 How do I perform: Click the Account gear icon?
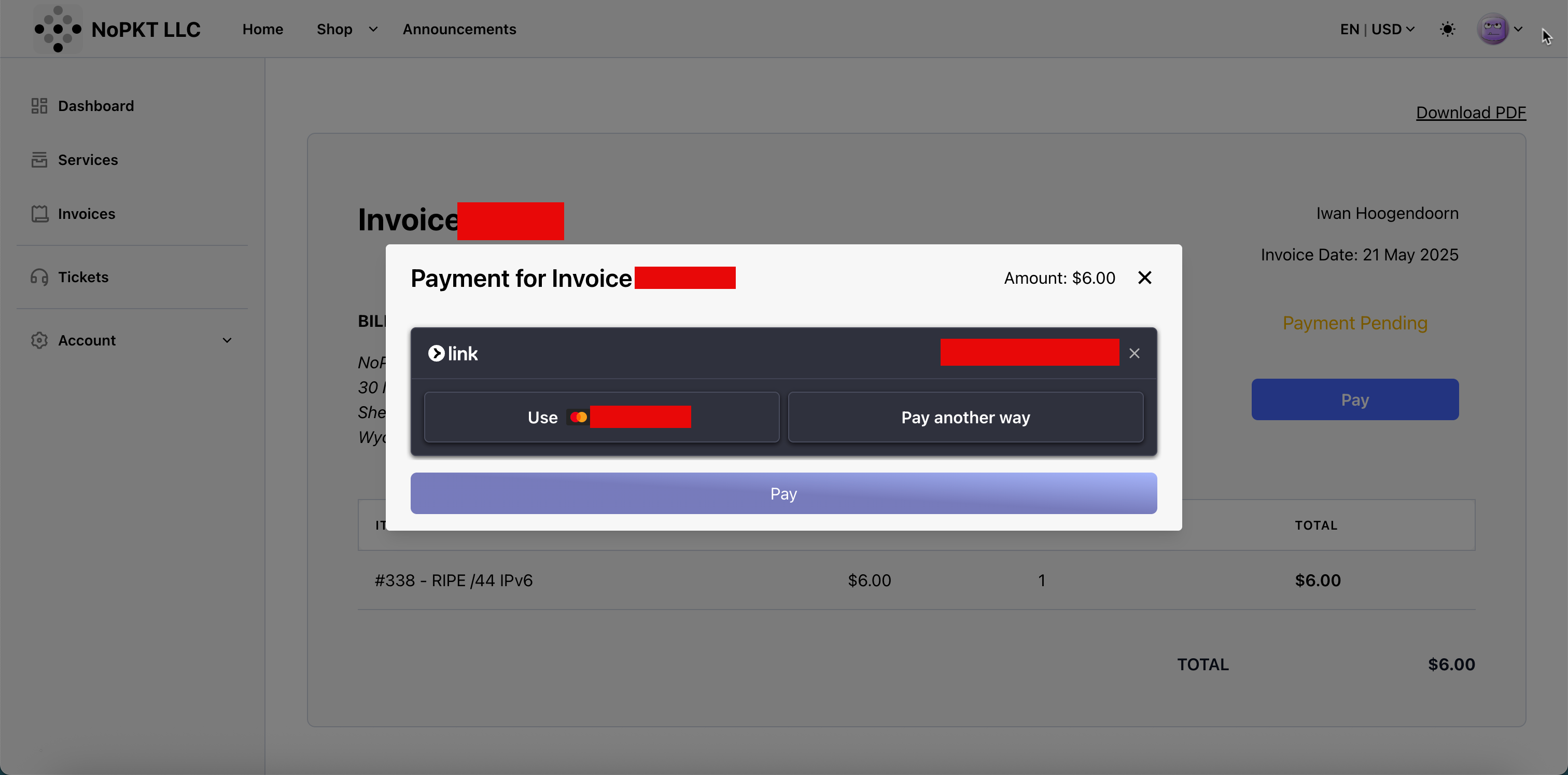[x=39, y=340]
